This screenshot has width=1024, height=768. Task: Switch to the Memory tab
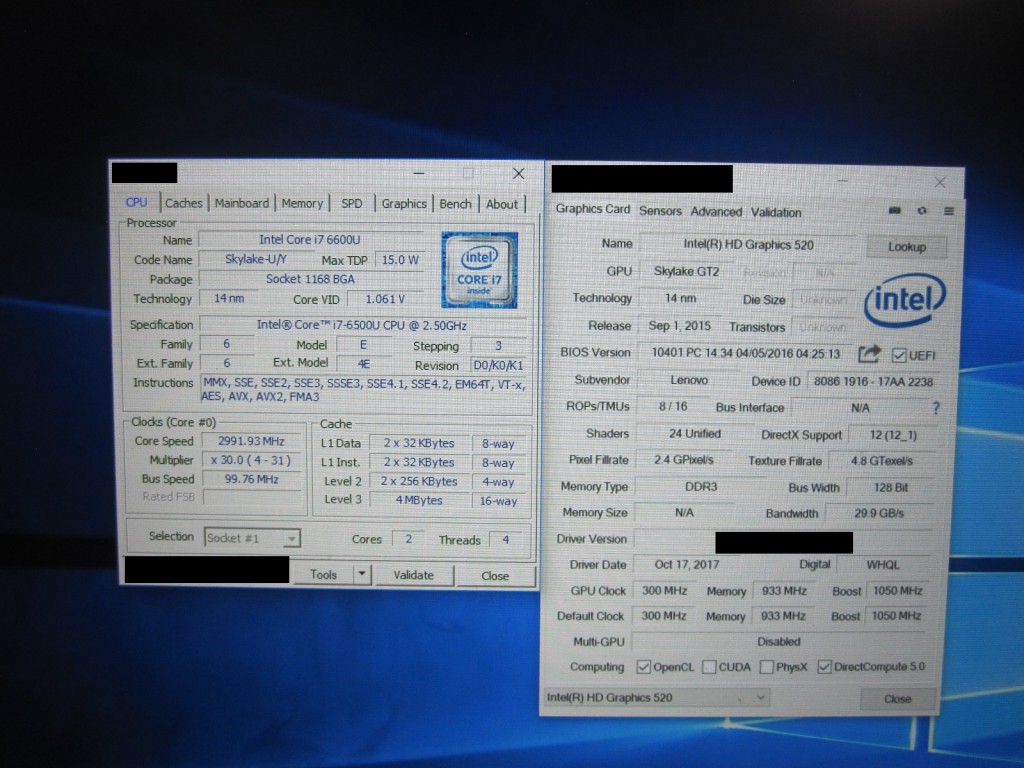302,204
